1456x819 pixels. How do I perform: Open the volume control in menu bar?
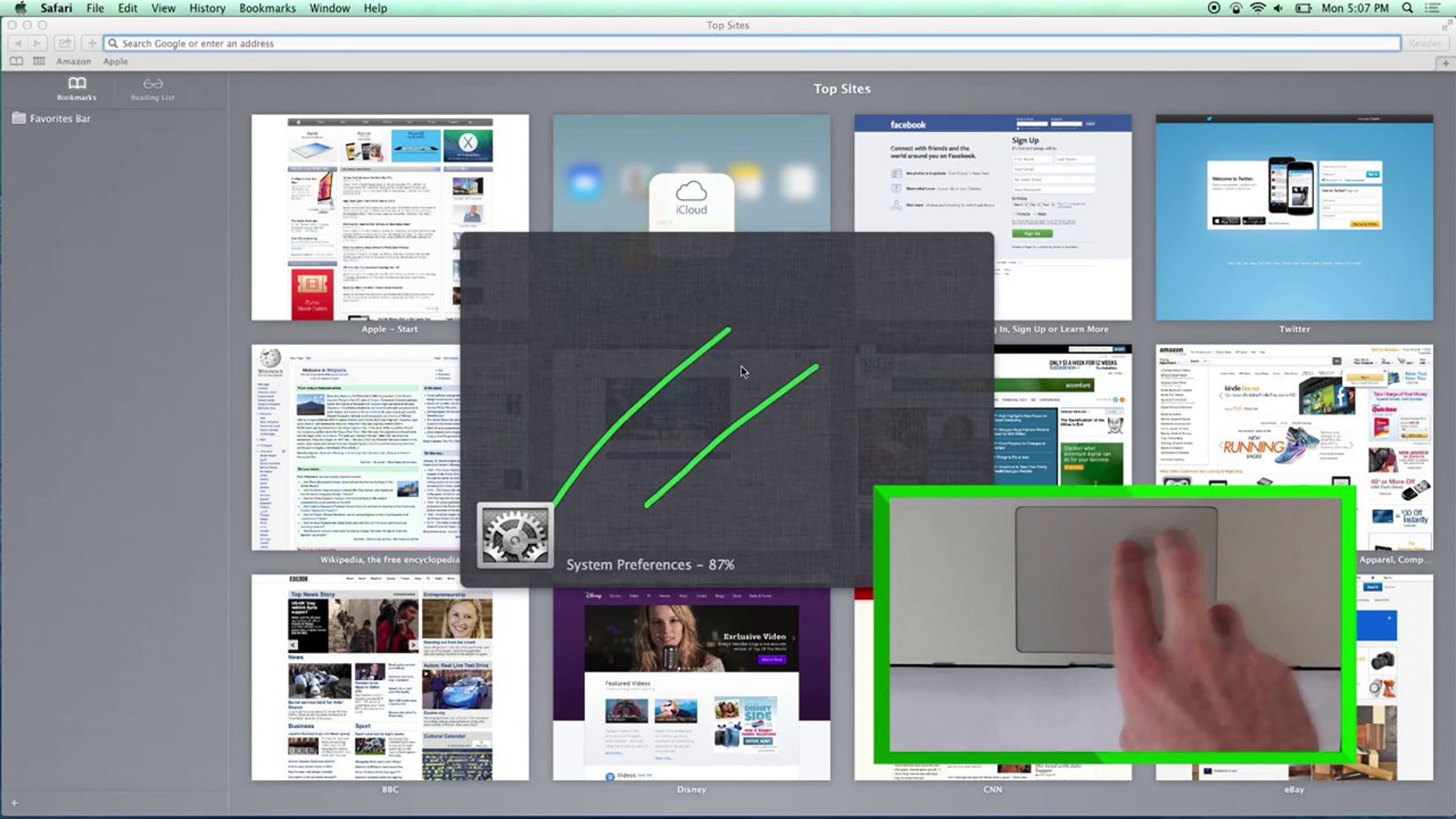[x=1279, y=8]
